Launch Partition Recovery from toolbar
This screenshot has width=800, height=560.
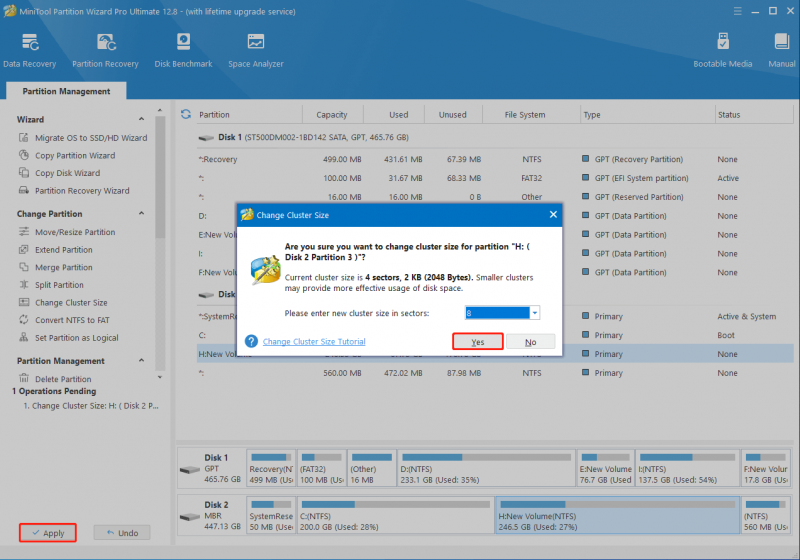(105, 50)
